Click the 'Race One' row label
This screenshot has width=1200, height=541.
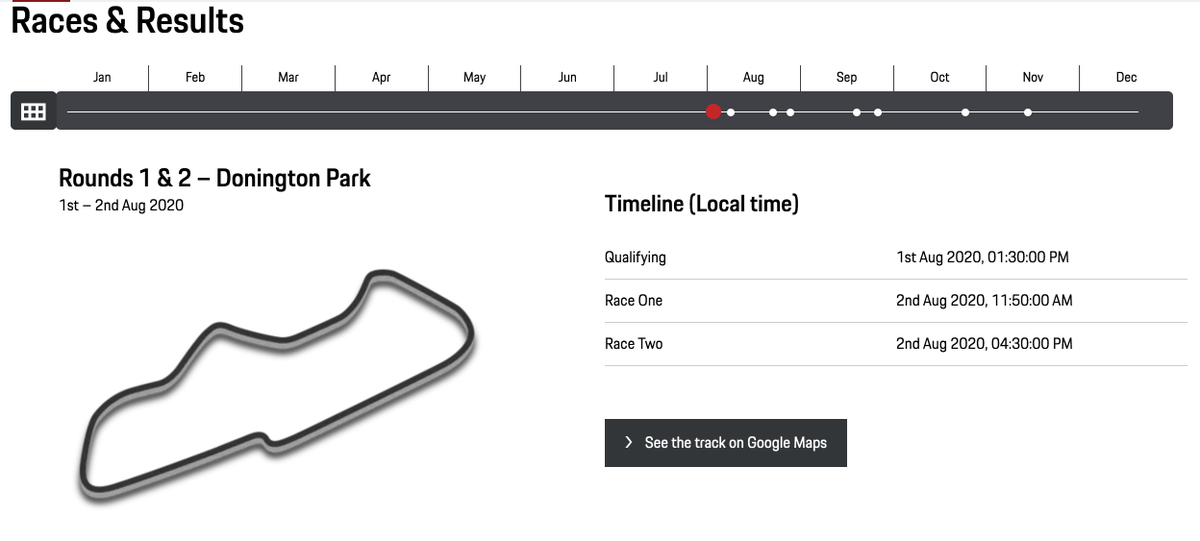click(634, 300)
